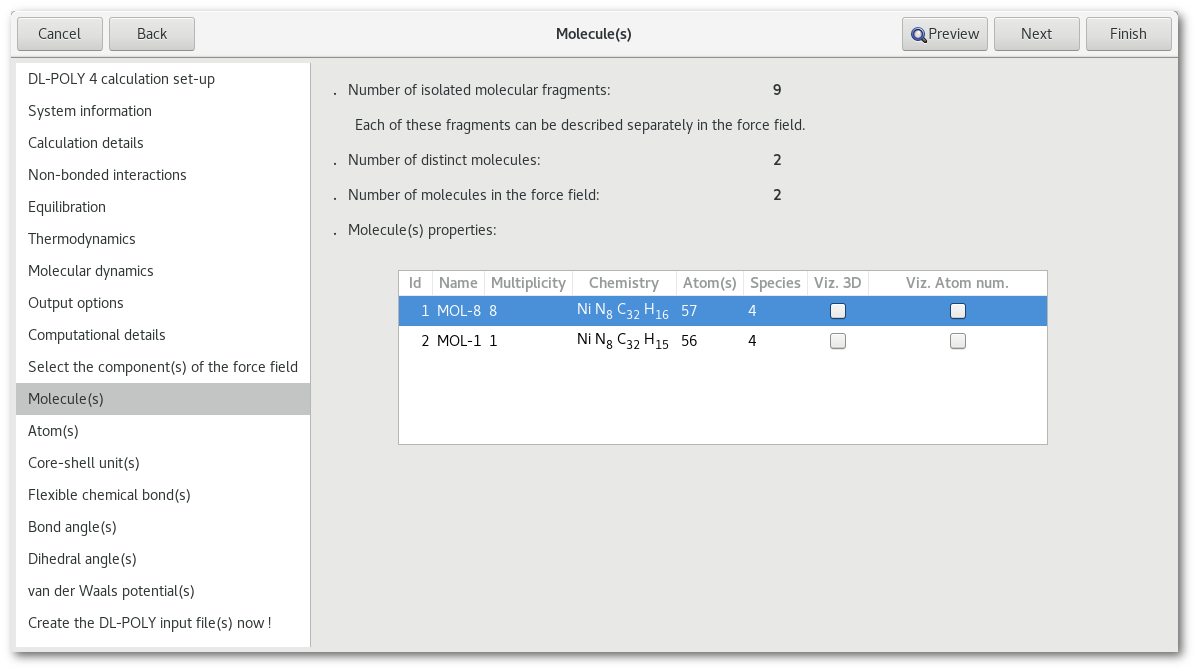This screenshot has height=671, width=1197.
Task: Click the Finish button
Action: [x=1128, y=34]
